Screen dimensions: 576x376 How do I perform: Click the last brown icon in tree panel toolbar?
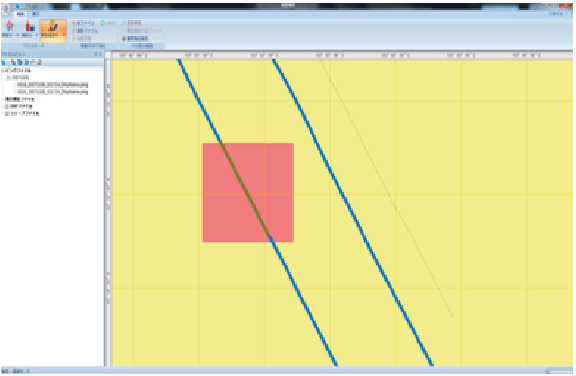(39, 62)
